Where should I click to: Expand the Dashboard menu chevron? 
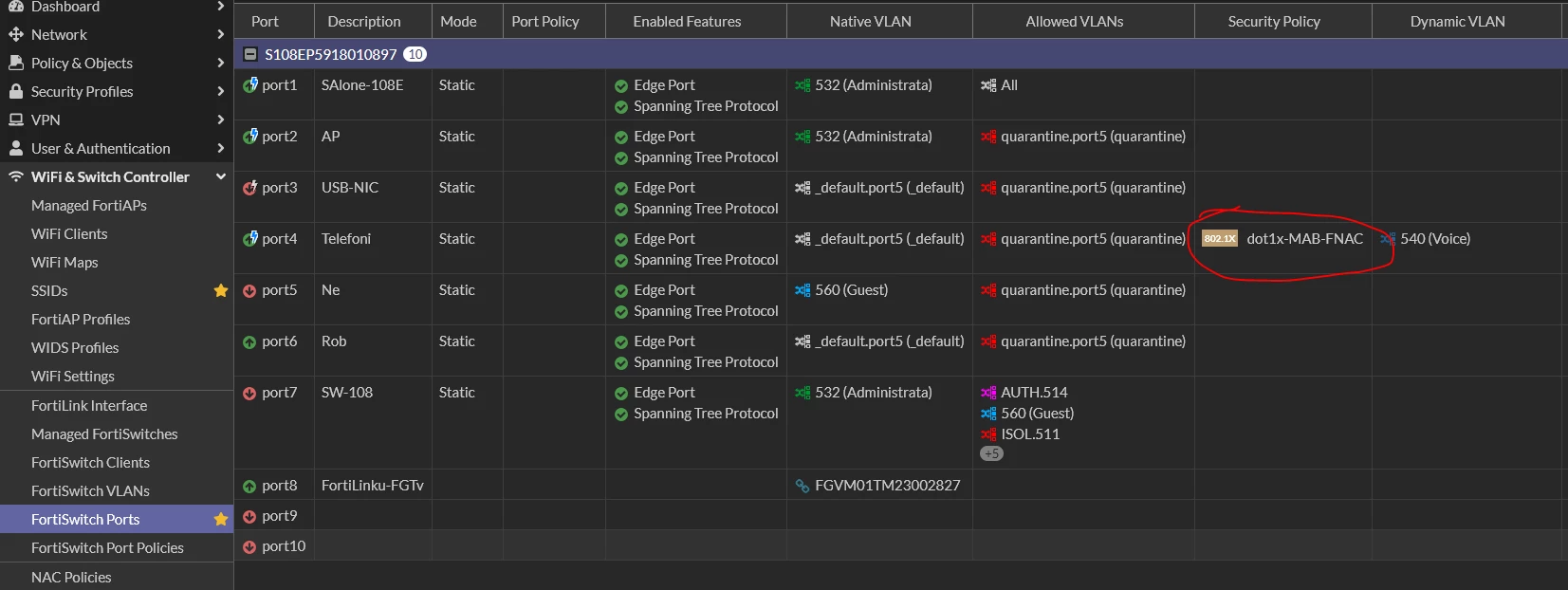(x=220, y=6)
